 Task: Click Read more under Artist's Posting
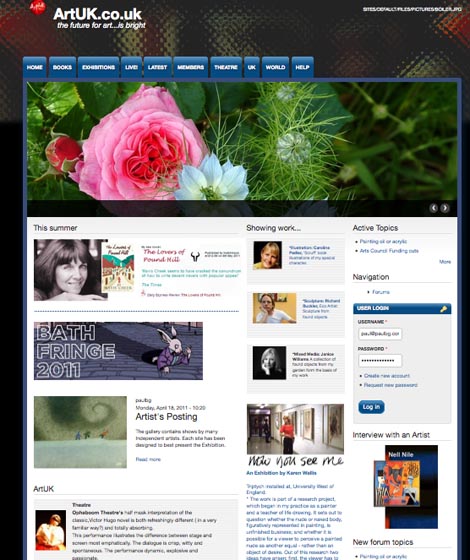[148, 459]
